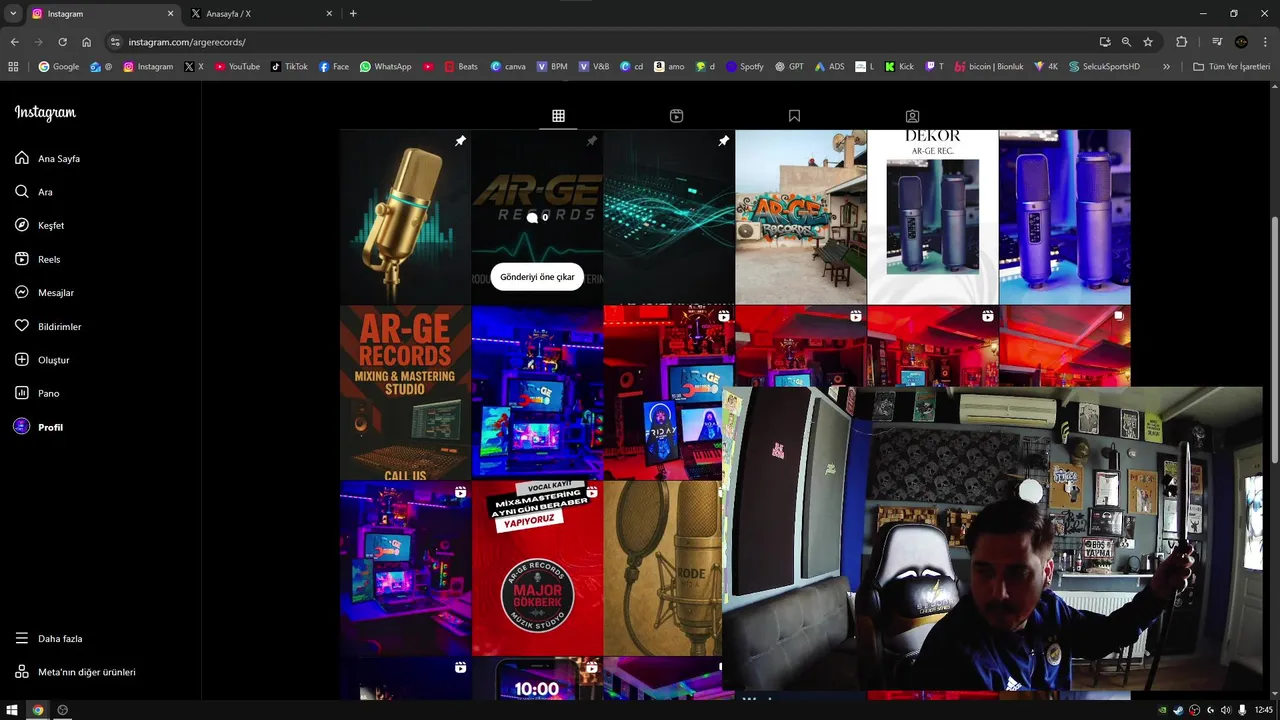1280x720 pixels.
Task: Open the NVIDIA tray icon
Action: click(x=1162, y=710)
